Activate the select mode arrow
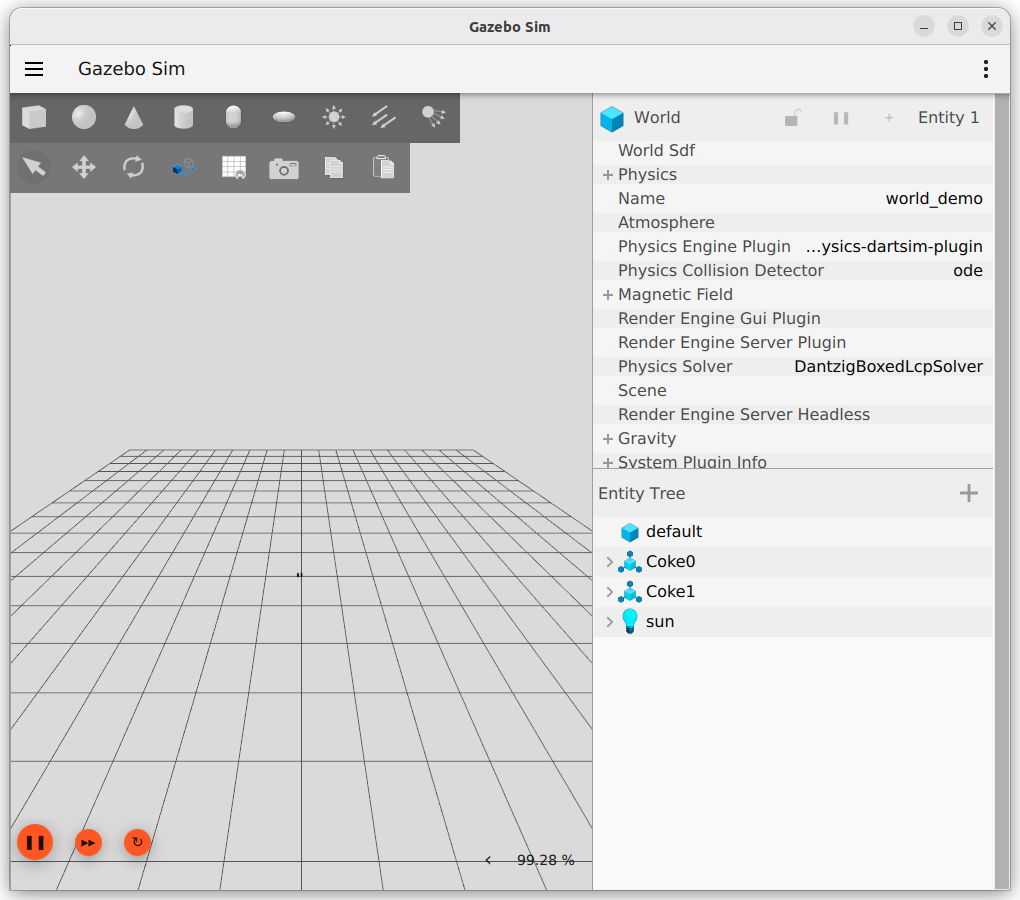The image size is (1020, 900). (34, 167)
